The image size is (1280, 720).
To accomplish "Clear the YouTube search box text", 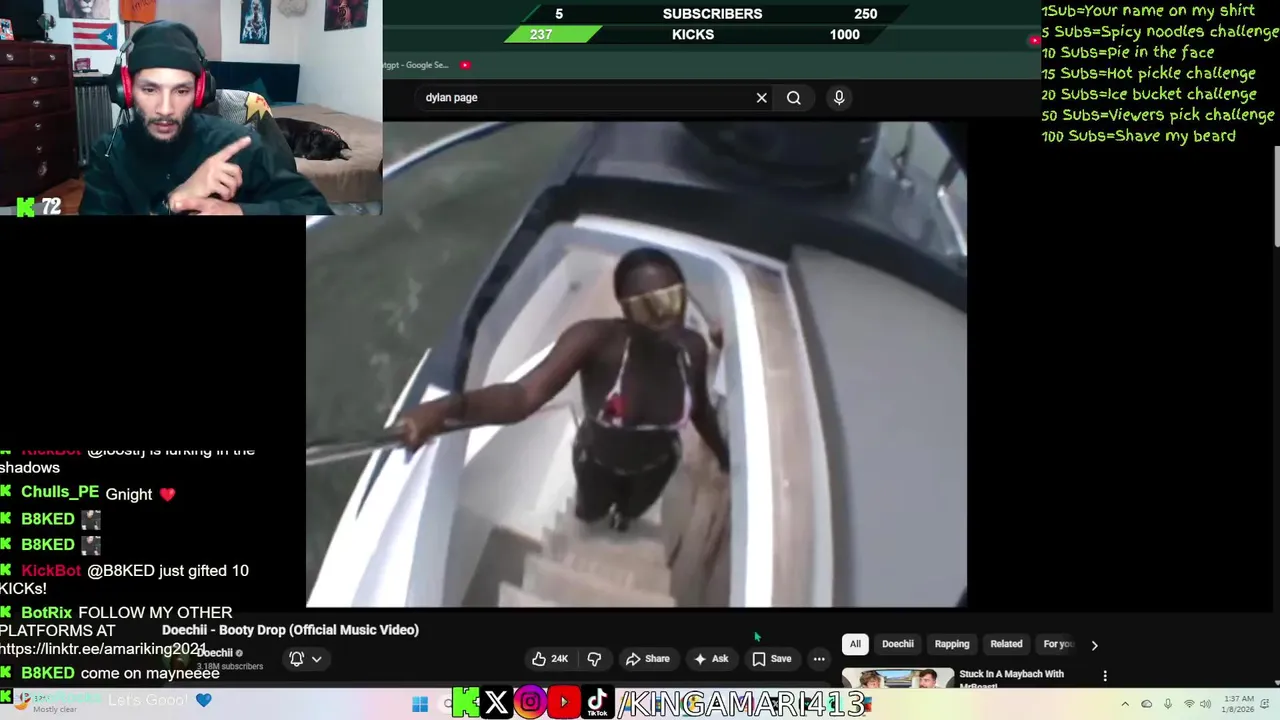I will coord(761,98).
